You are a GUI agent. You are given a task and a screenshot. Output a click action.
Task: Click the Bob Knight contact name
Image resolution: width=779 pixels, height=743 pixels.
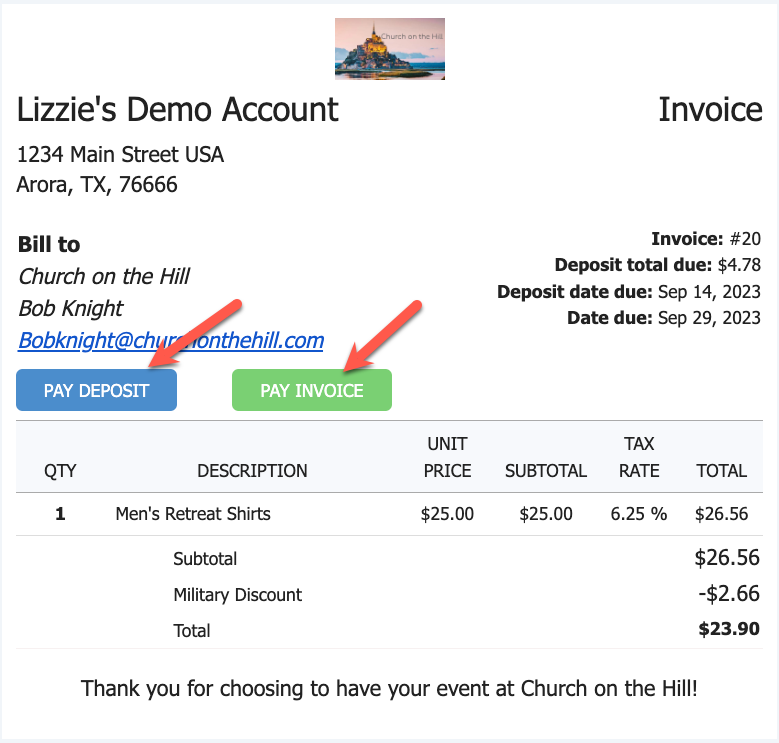71,308
